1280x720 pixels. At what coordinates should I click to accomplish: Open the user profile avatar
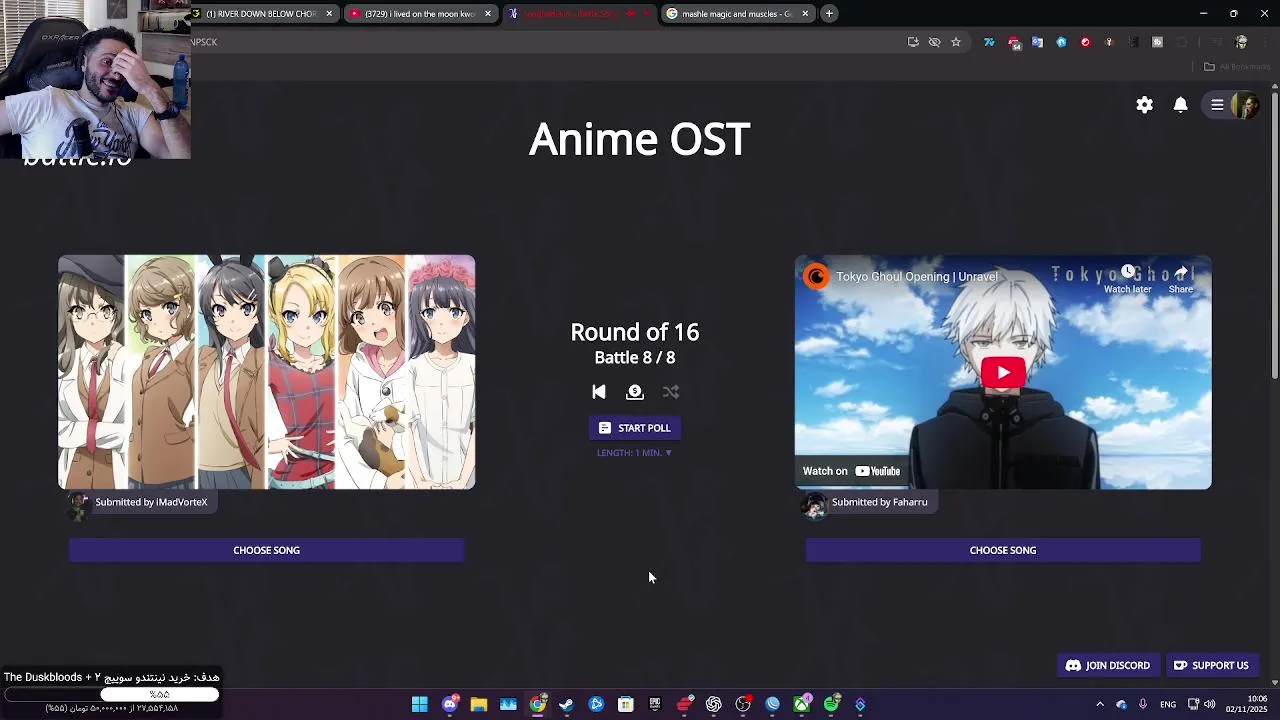[1245, 105]
